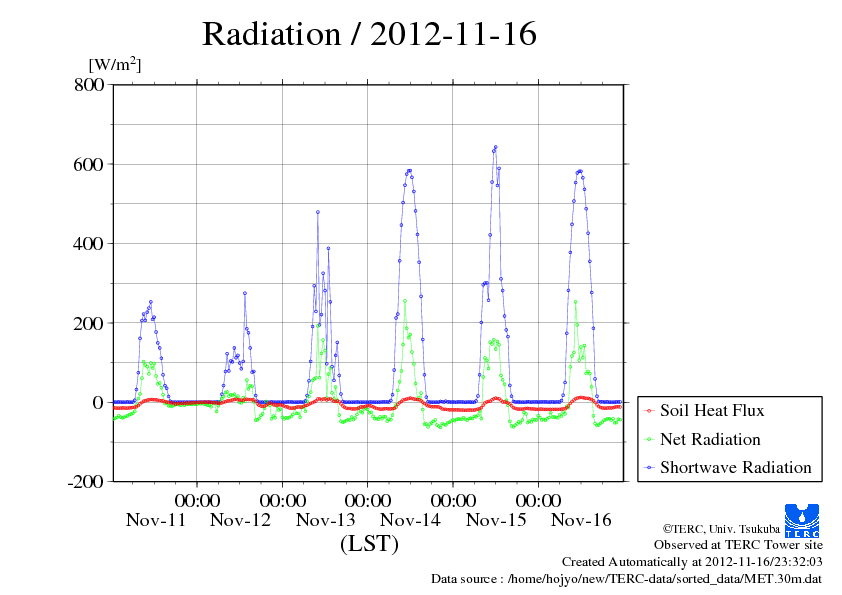Image resolution: width=842 pixels, height=595 pixels.
Task: Click the (LST) axis label
Action: click(369, 543)
